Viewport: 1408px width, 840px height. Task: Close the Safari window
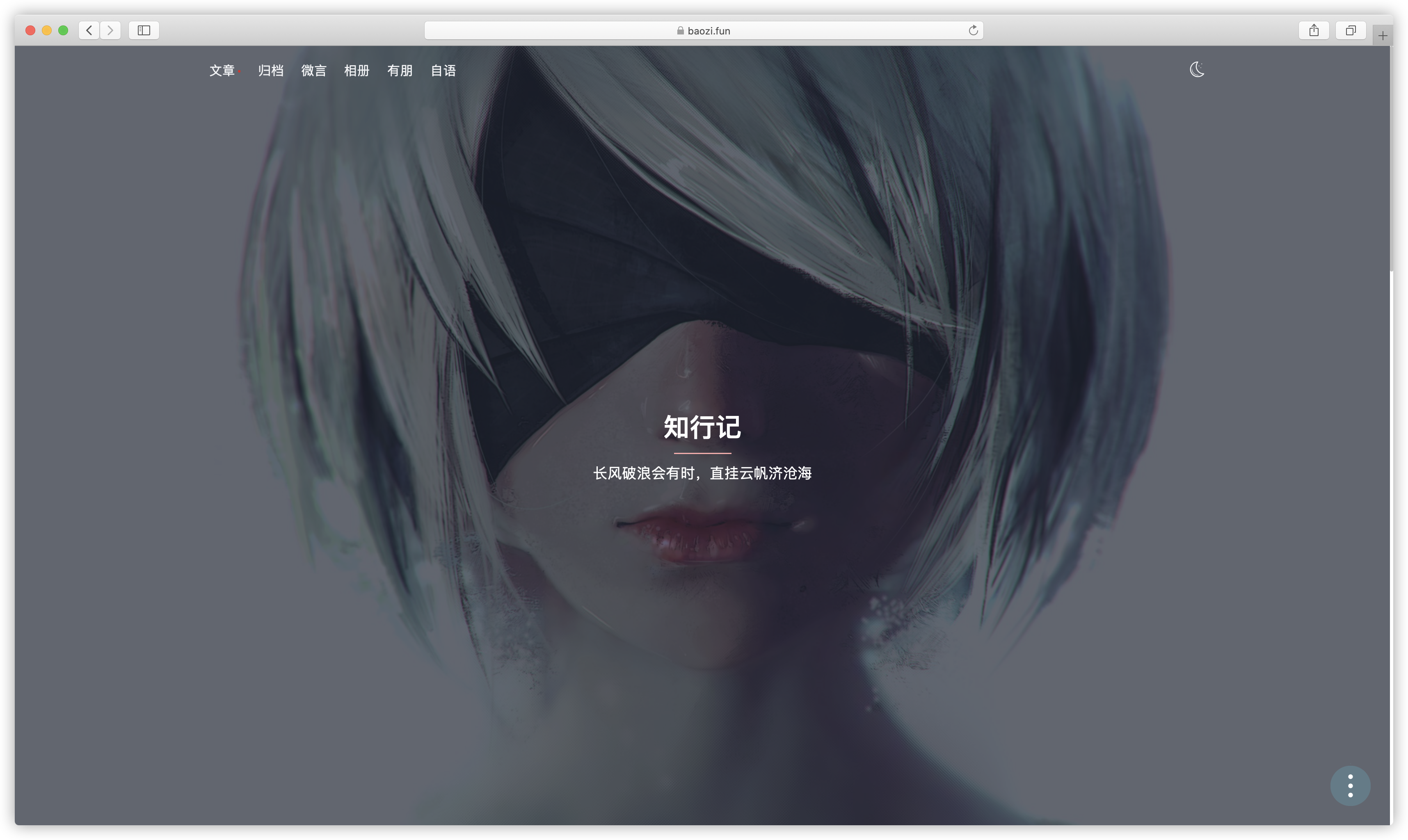click(31, 31)
